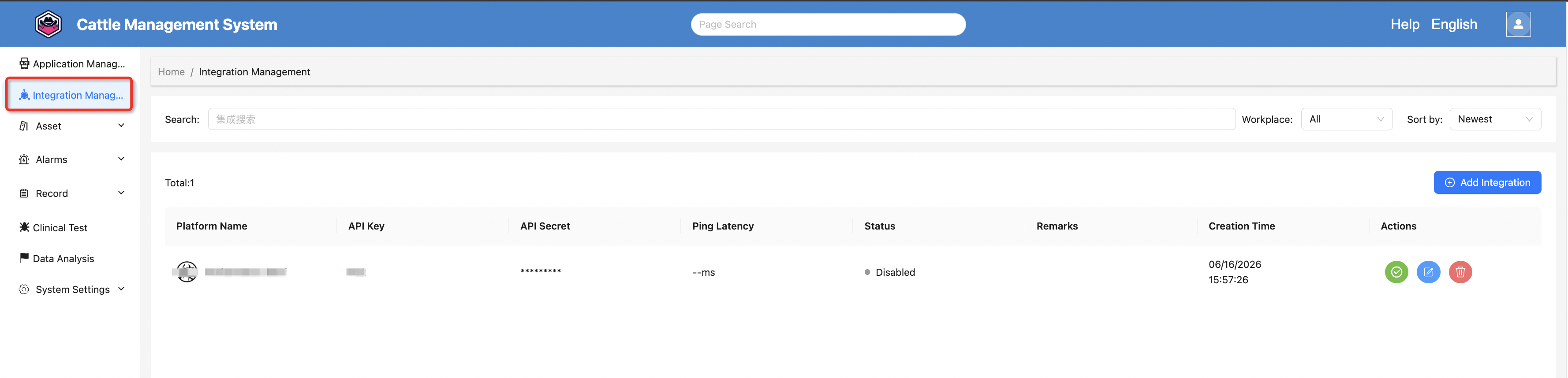Click the plus icon in Add Integration
The width and height of the screenshot is (1568, 378).
click(1450, 182)
